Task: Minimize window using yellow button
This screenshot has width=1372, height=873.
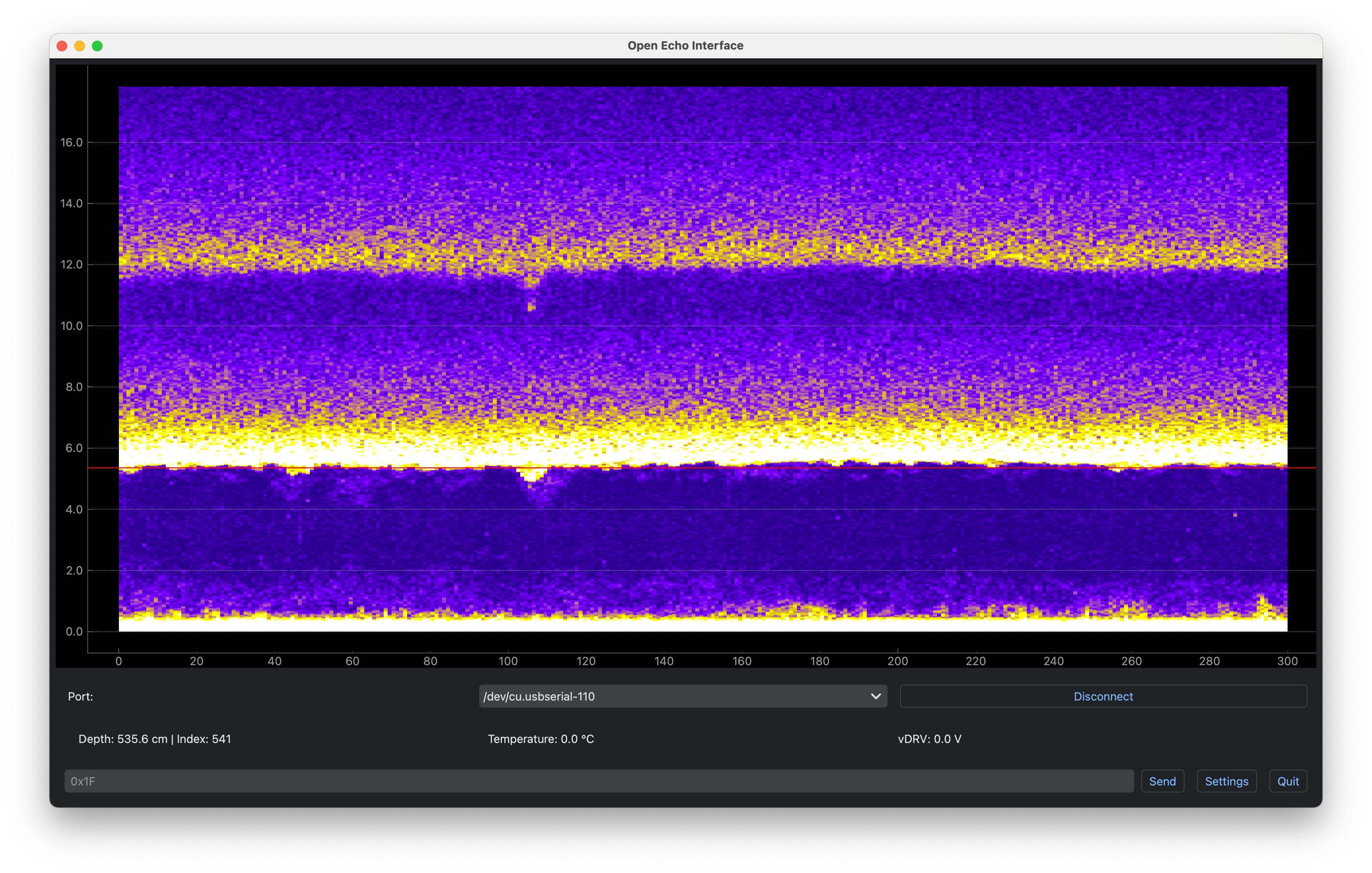Action: pos(80,46)
